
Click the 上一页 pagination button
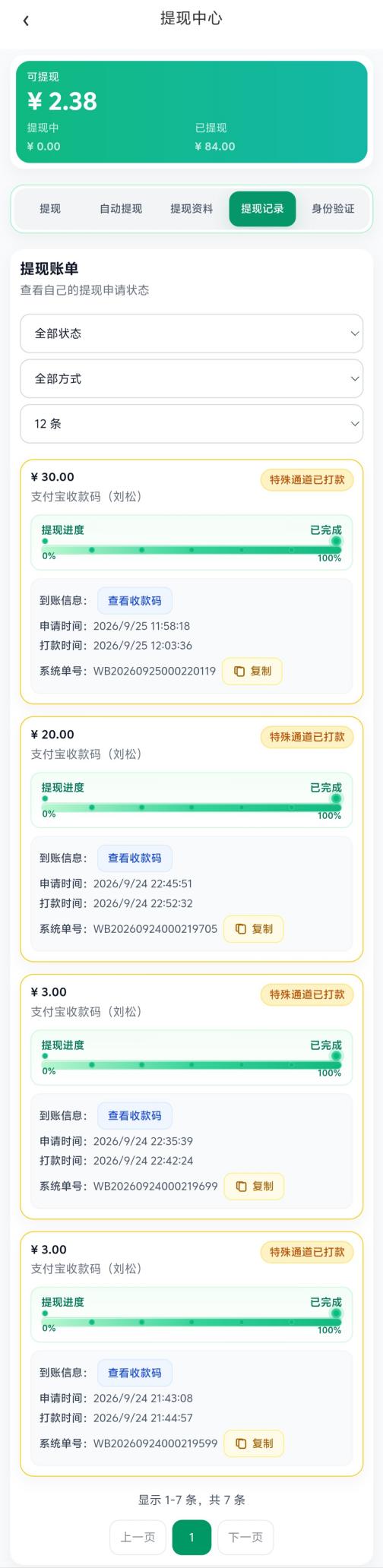point(138,1537)
